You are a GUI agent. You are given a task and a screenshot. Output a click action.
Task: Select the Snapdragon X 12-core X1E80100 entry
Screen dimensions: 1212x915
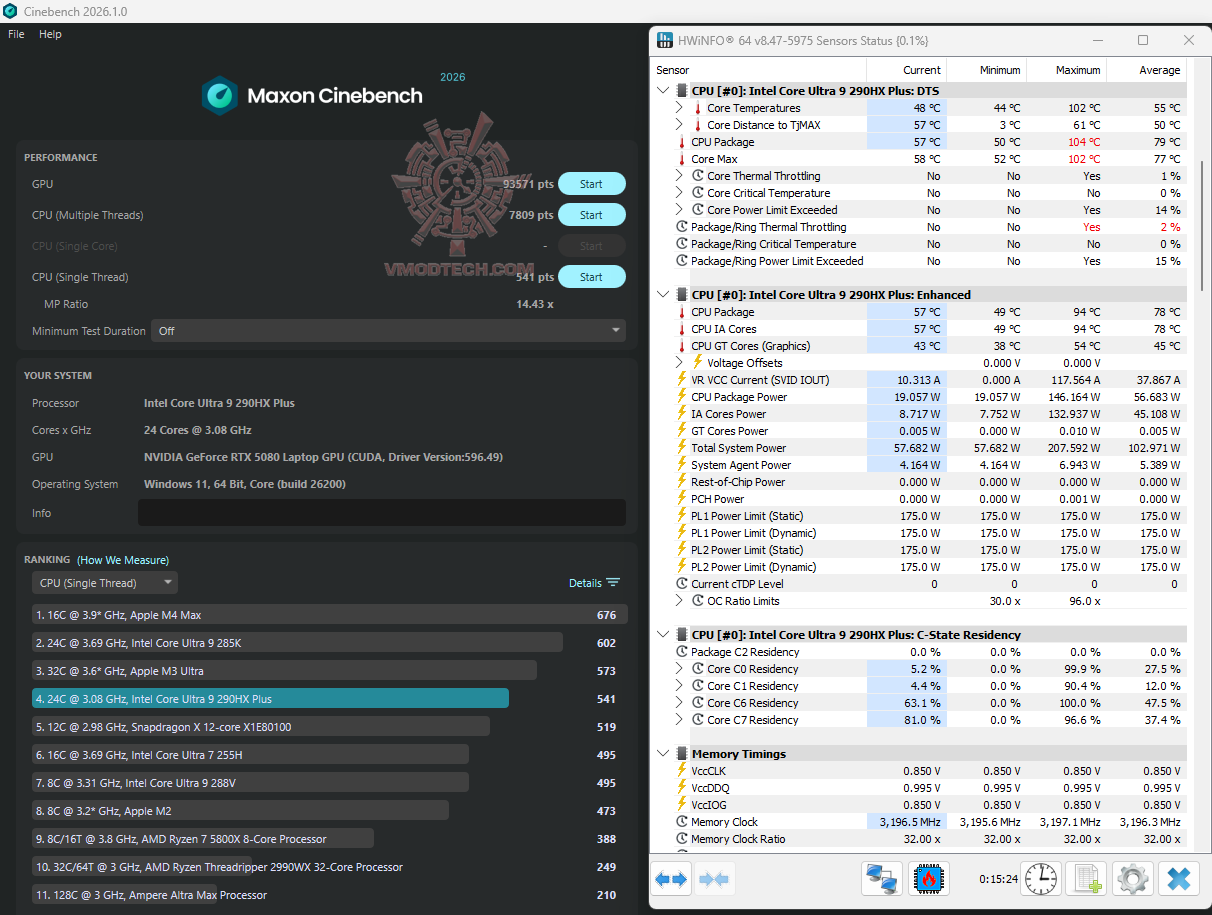point(329,727)
